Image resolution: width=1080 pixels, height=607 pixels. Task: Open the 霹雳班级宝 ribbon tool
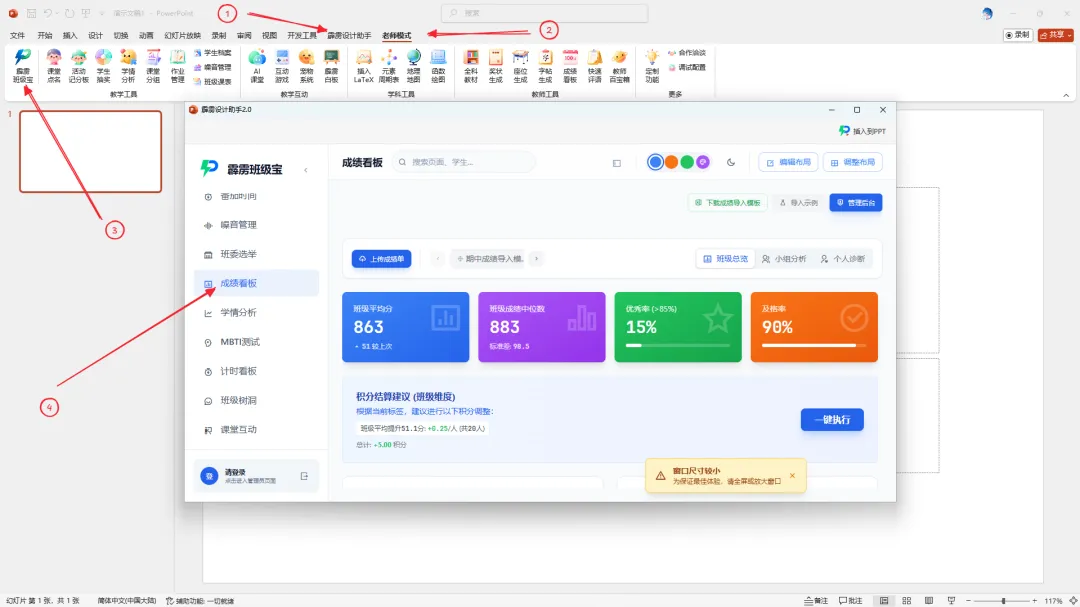click(x=23, y=66)
